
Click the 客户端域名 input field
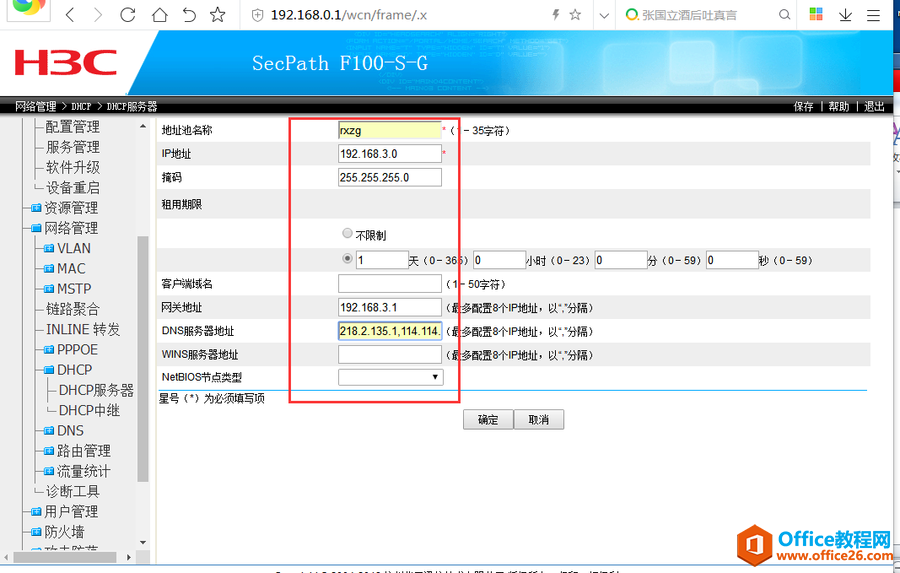click(390, 284)
